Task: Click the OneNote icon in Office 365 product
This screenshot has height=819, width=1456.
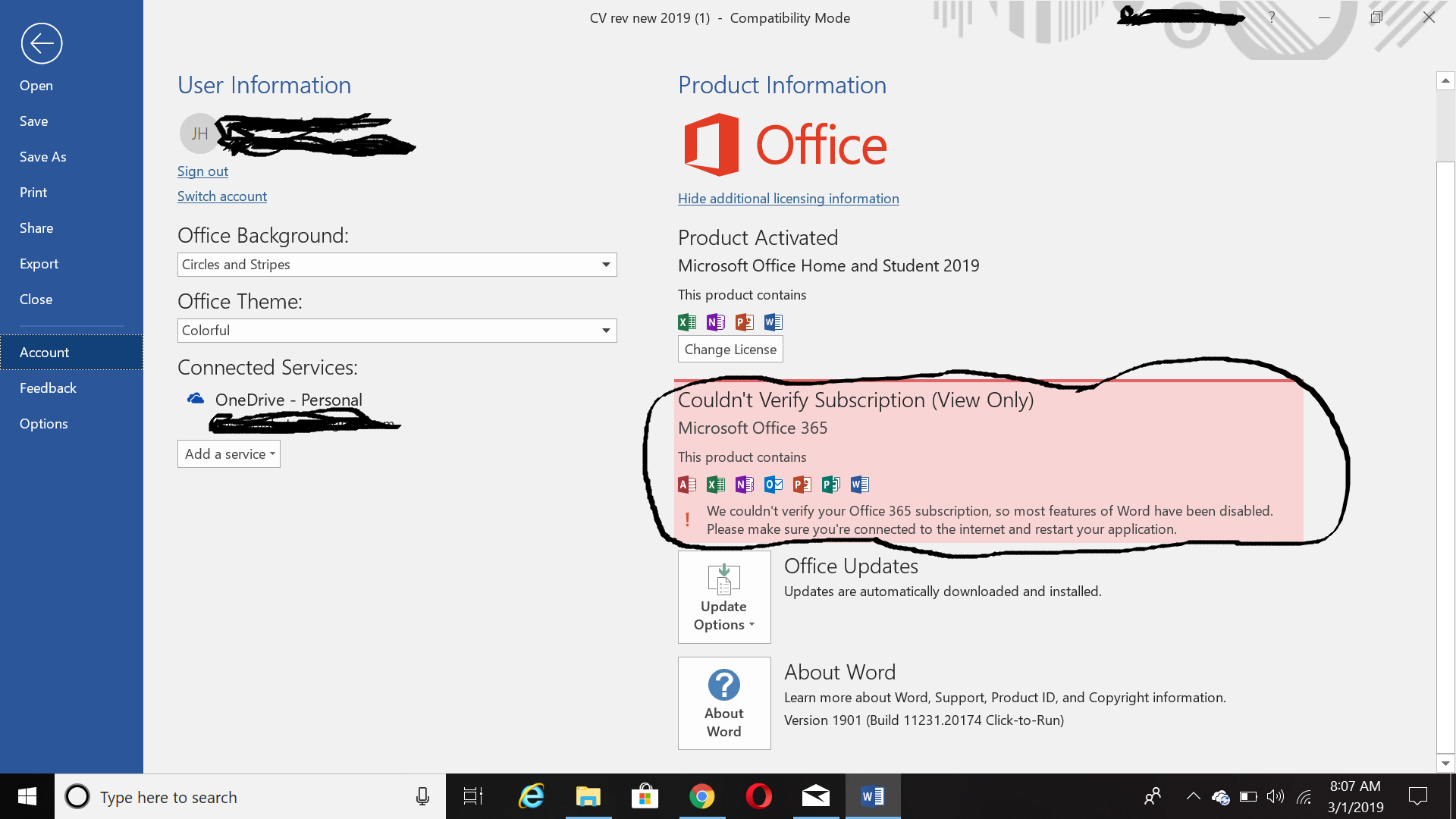Action: (744, 484)
